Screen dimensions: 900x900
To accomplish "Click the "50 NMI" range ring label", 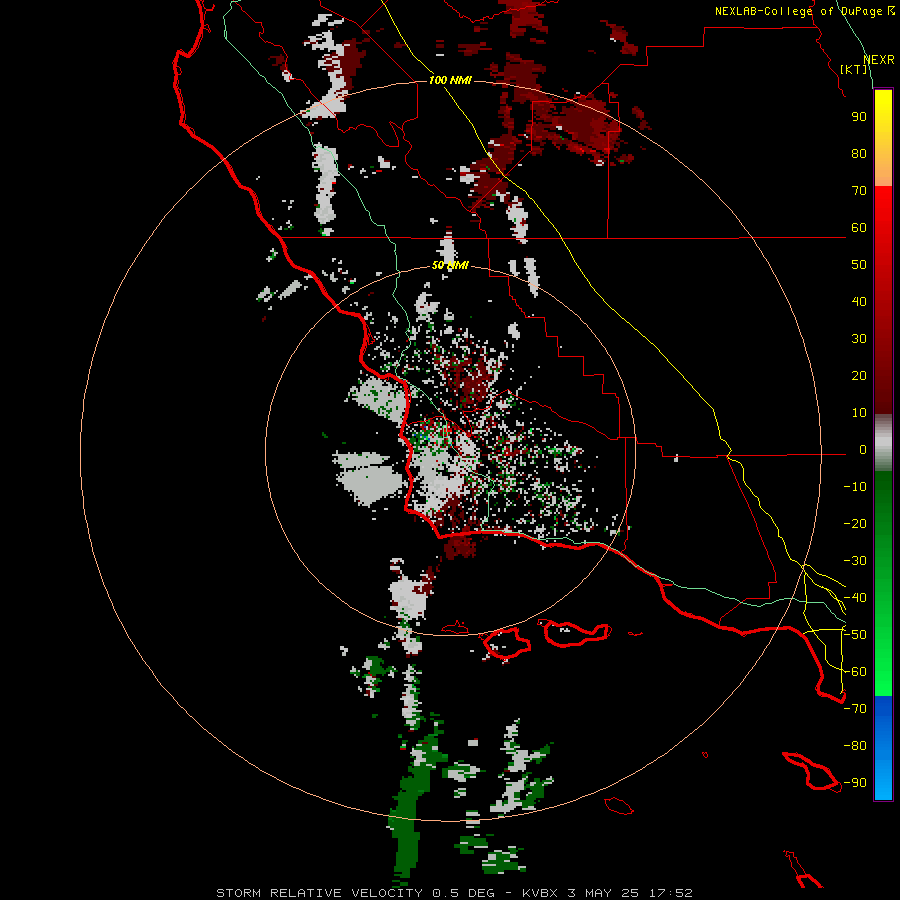I will pos(450,265).
